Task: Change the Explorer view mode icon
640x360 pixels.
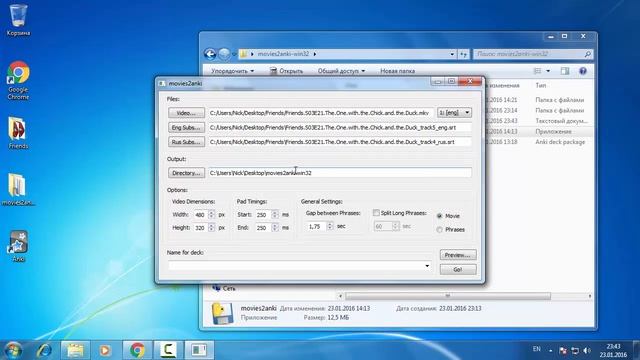Action: (538, 71)
